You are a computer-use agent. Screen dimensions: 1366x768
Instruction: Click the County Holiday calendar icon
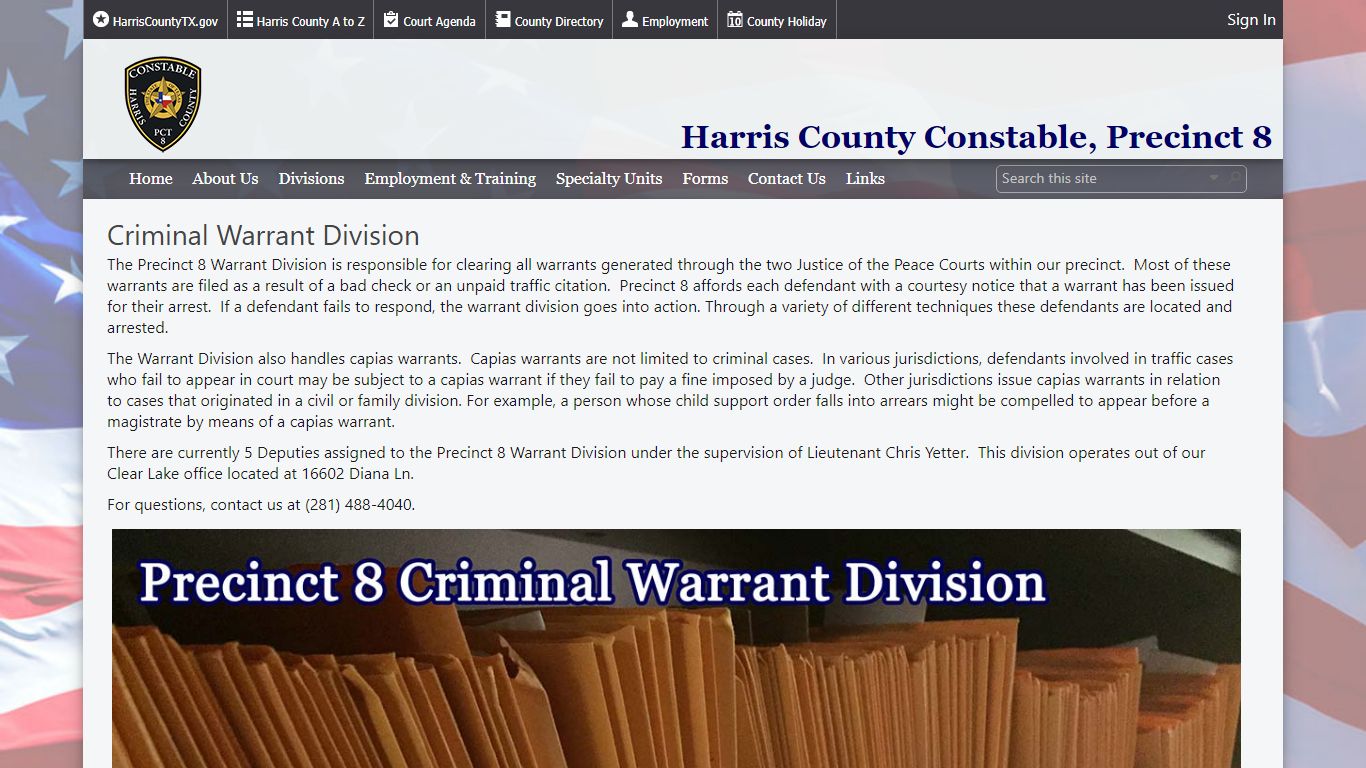[734, 19]
